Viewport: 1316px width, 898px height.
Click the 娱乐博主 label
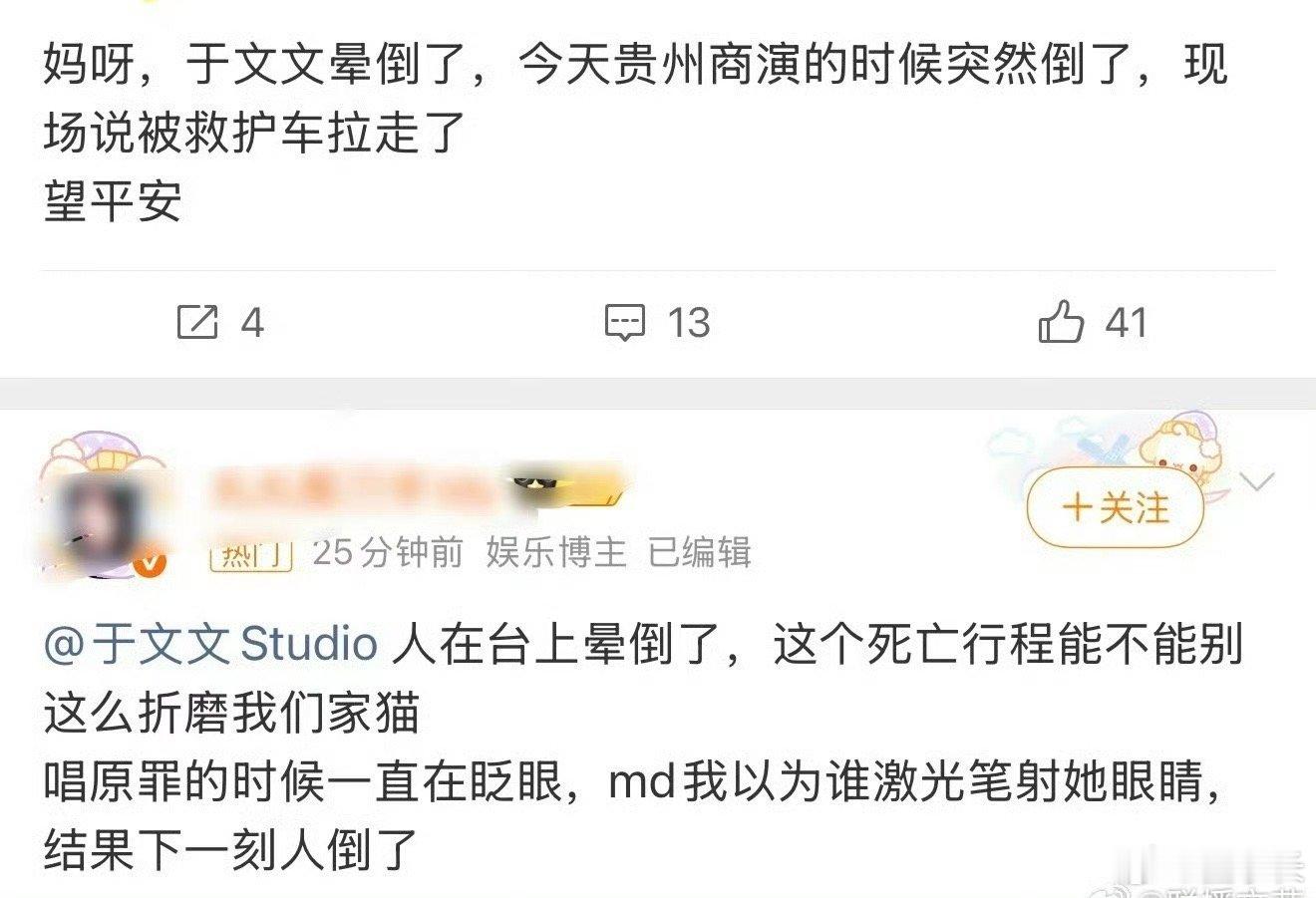click(x=556, y=551)
